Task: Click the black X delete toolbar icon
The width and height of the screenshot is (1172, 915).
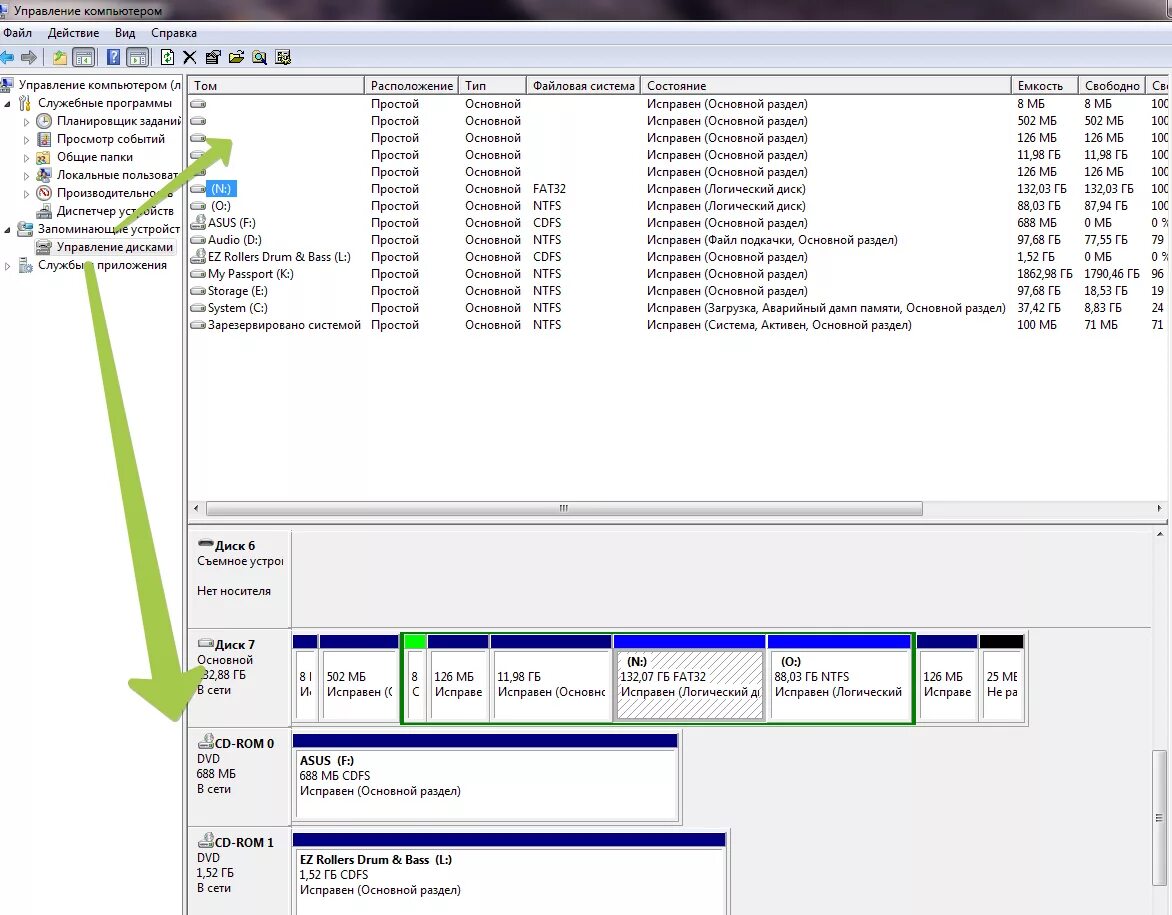Action: coord(190,57)
